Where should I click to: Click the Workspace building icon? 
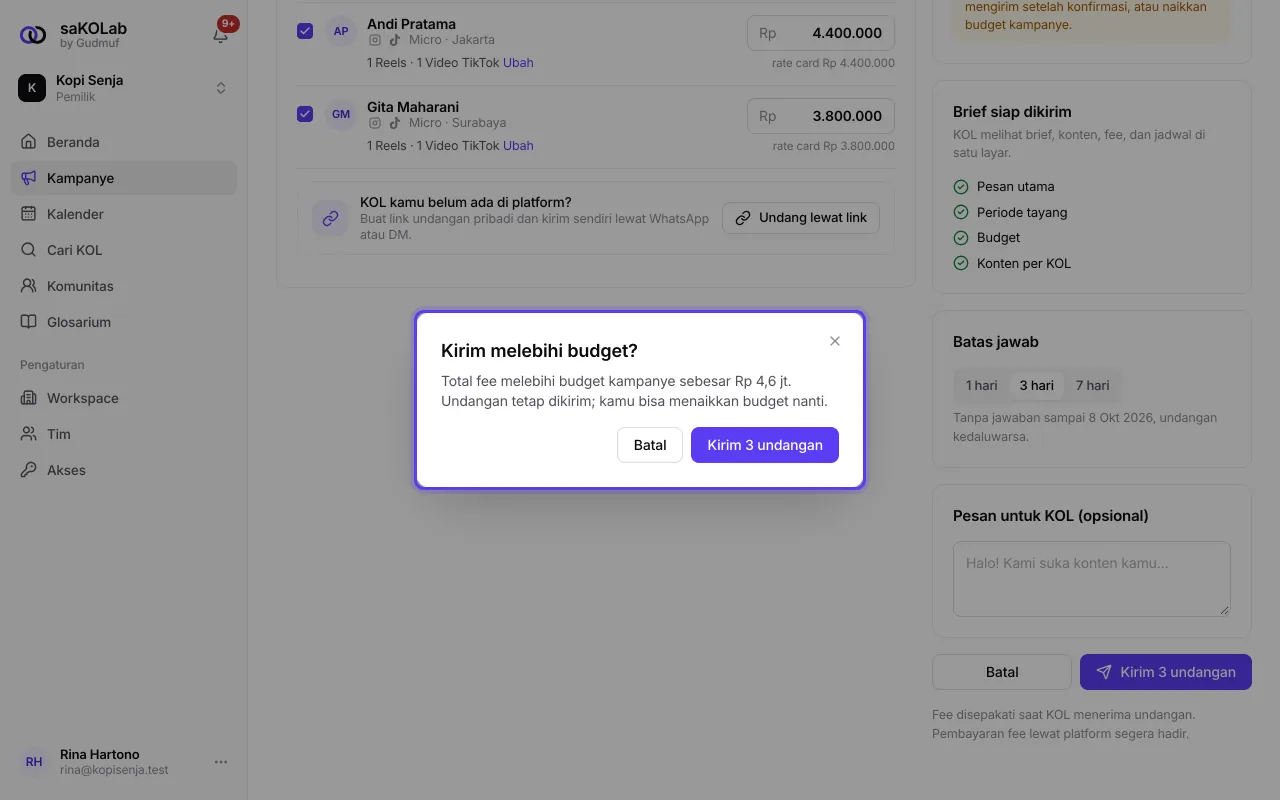tap(29, 398)
